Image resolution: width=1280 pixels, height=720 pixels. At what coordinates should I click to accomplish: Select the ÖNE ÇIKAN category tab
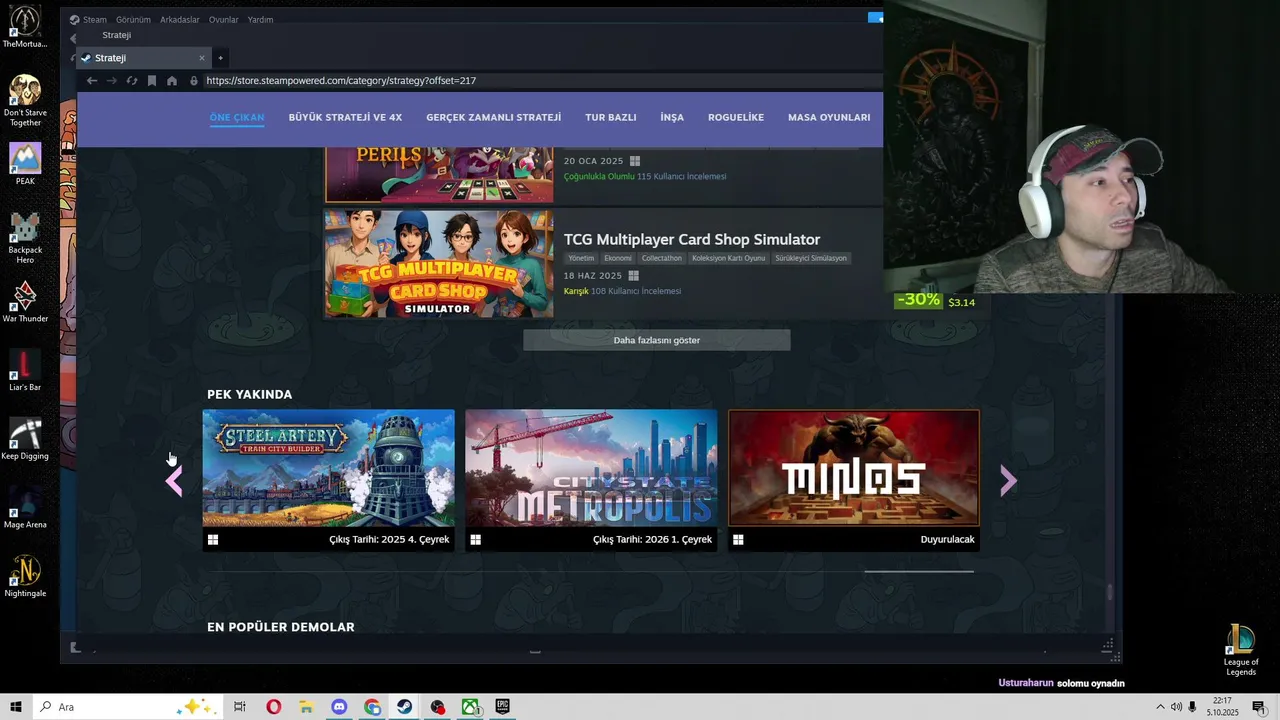coord(237,117)
